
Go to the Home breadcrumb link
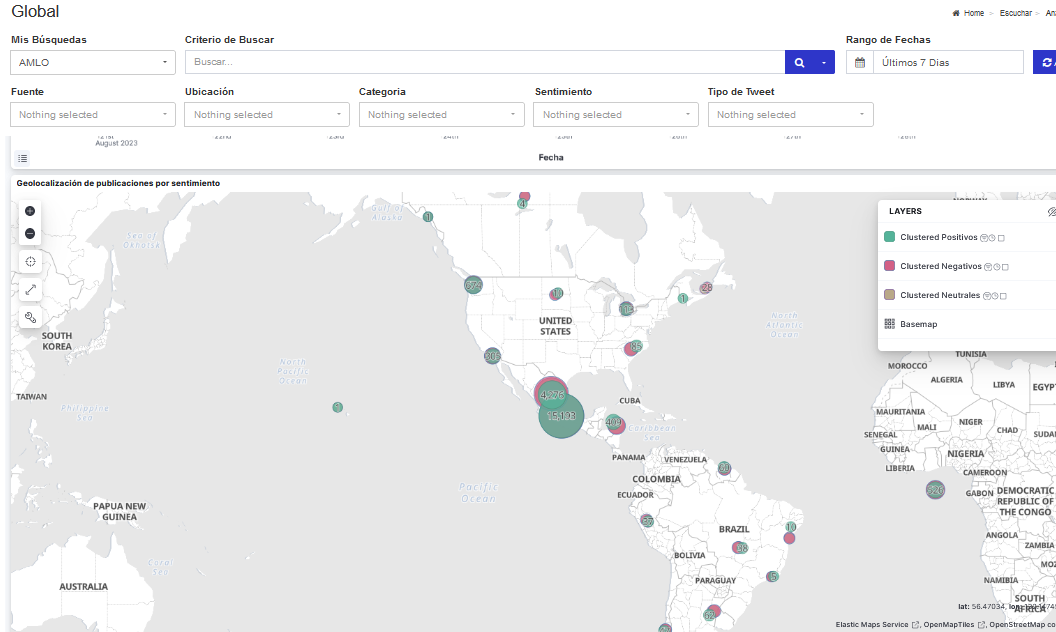[x=973, y=13]
